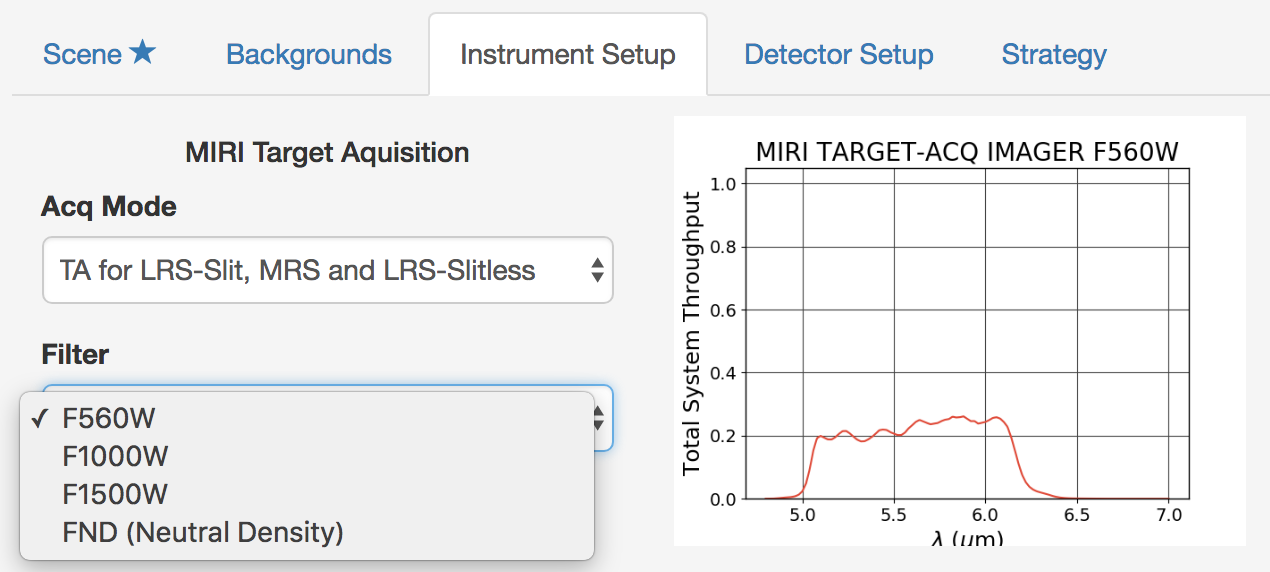Pick F1500W in the filter list
Screen dimensions: 1270x572
pyautogui.click(x=115, y=494)
